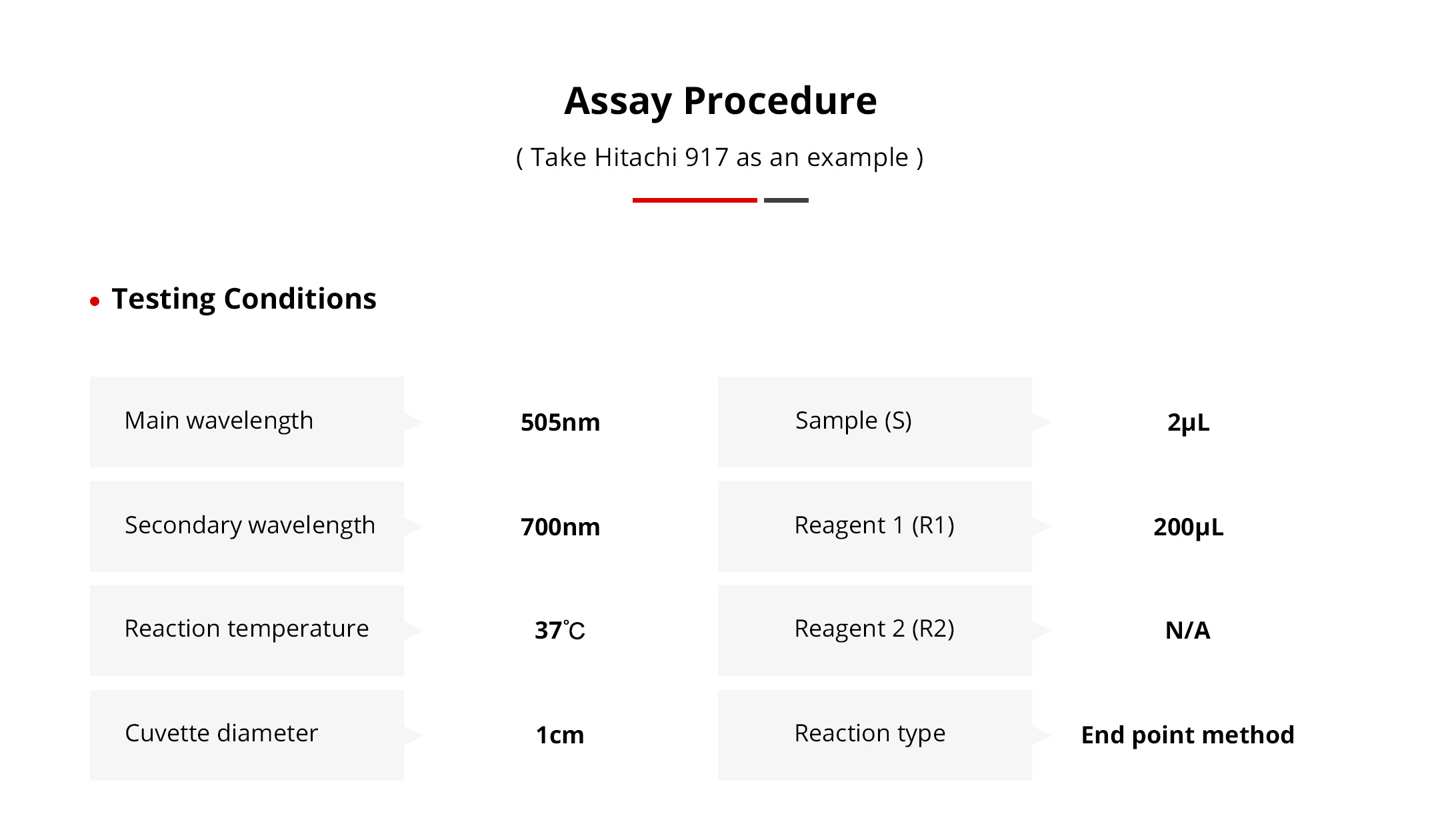Image resolution: width=1440 pixels, height=840 pixels.
Task: Click the Main wavelength label cell
Action: pos(247,421)
